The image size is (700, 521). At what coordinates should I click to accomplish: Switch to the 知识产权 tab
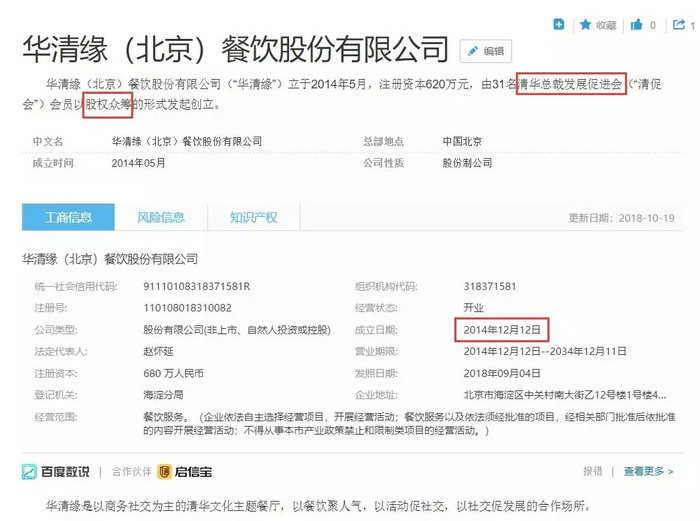[253, 217]
